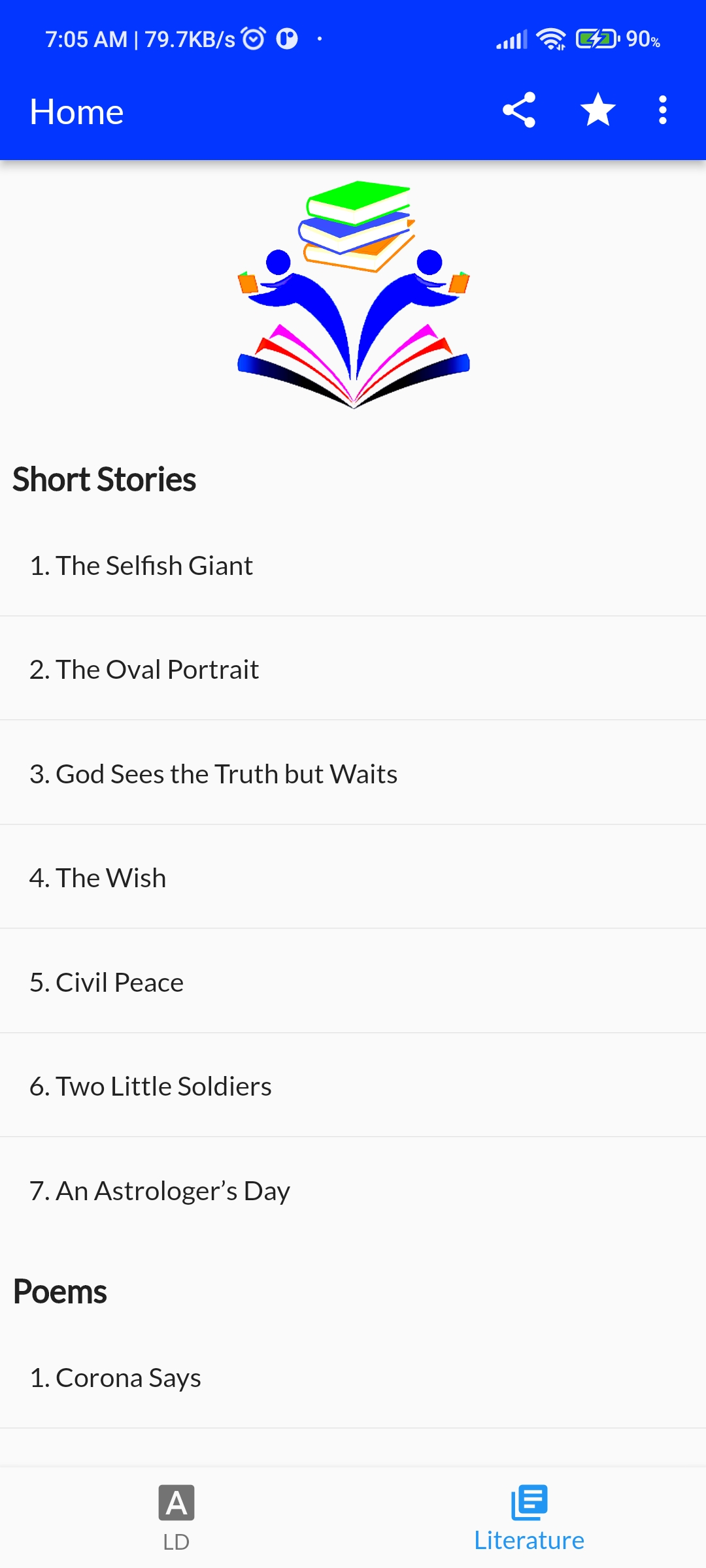
Task: Tap the share icon in toolbar
Action: [518, 110]
